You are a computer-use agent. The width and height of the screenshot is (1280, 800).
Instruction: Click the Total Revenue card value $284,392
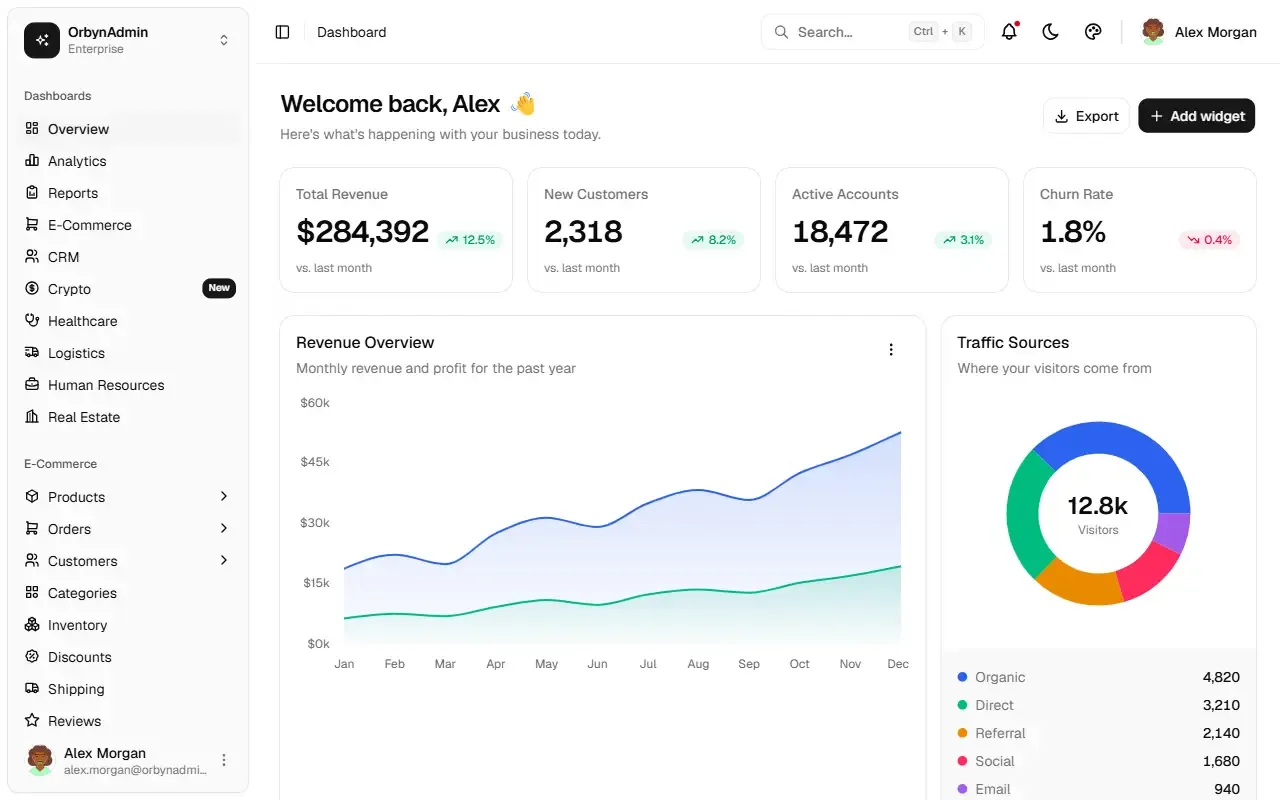(x=363, y=232)
